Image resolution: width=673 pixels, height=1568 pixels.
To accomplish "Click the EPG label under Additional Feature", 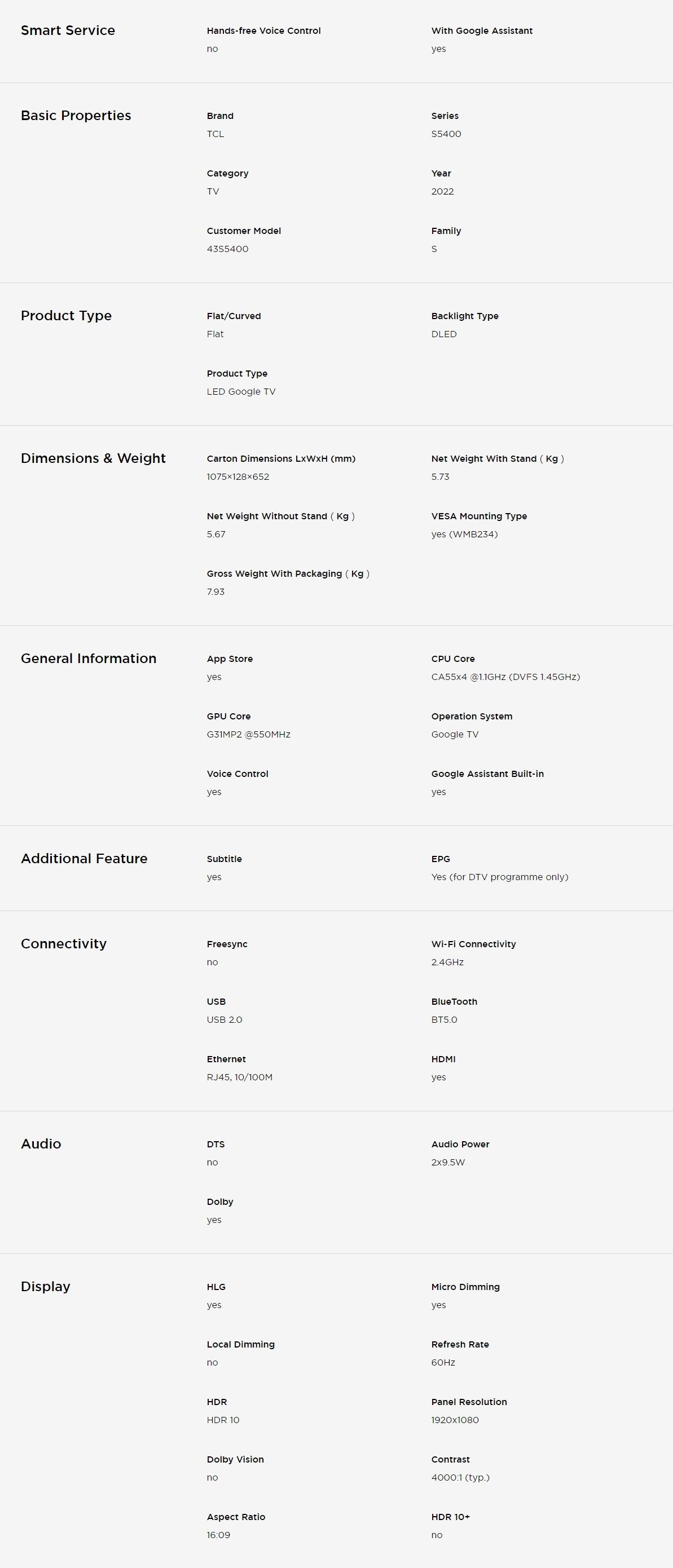I will pos(441,859).
